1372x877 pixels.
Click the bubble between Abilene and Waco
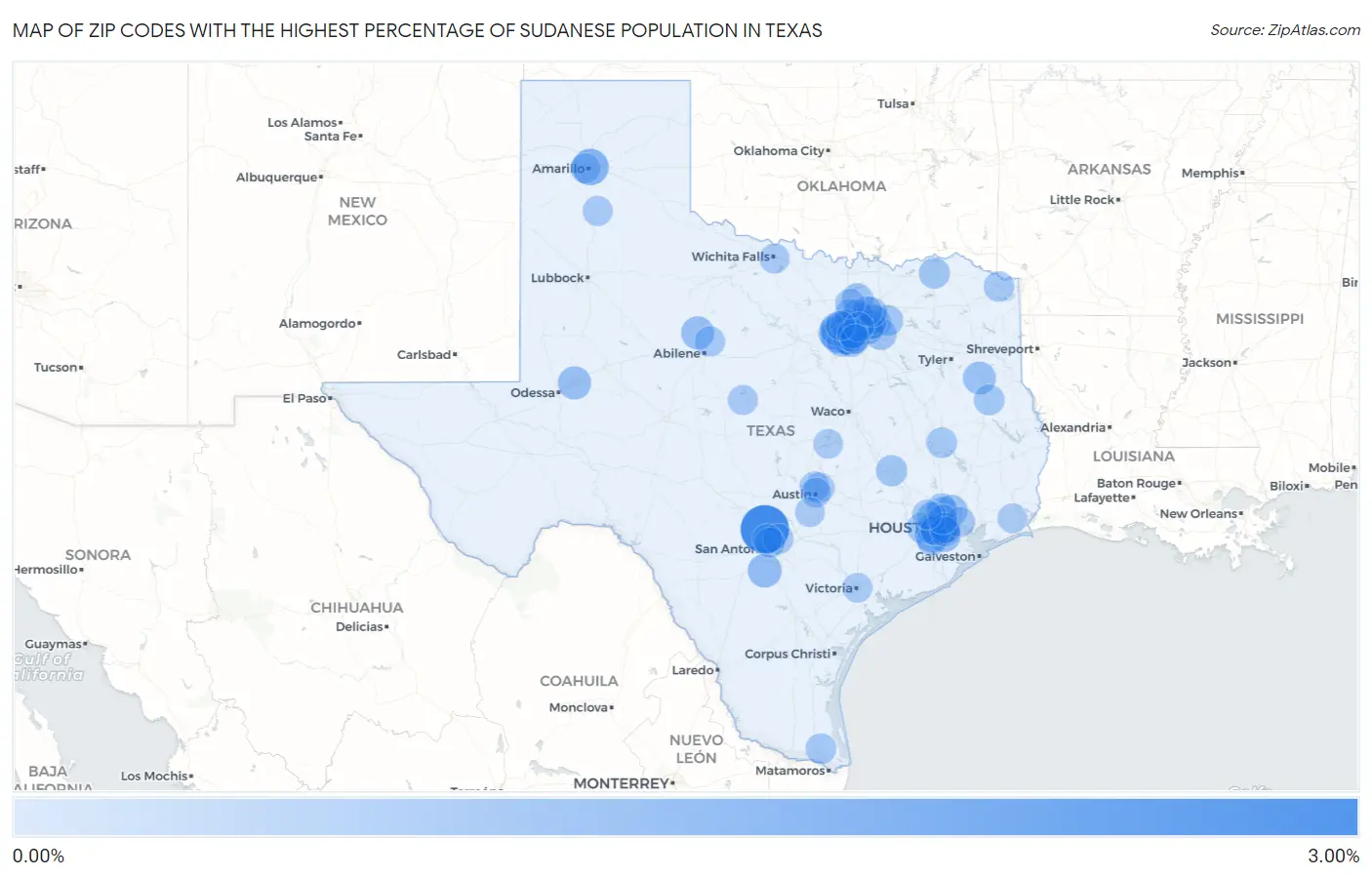pos(743,400)
